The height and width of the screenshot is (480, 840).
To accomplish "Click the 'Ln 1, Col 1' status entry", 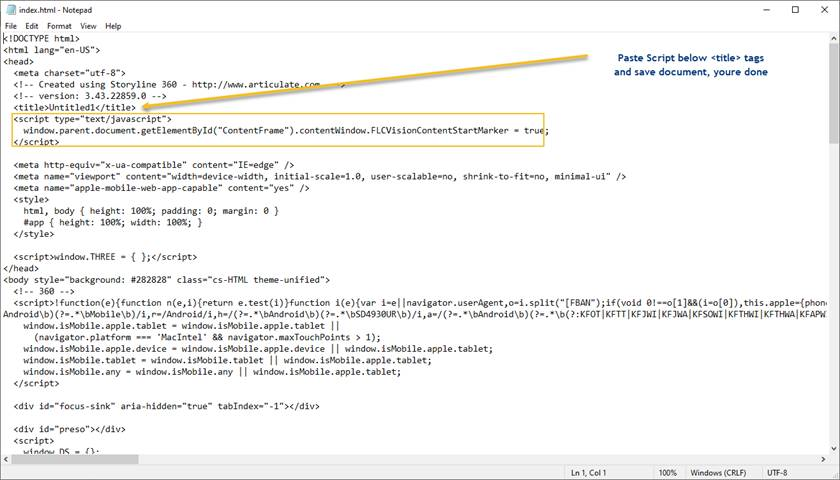I will 588,472.
